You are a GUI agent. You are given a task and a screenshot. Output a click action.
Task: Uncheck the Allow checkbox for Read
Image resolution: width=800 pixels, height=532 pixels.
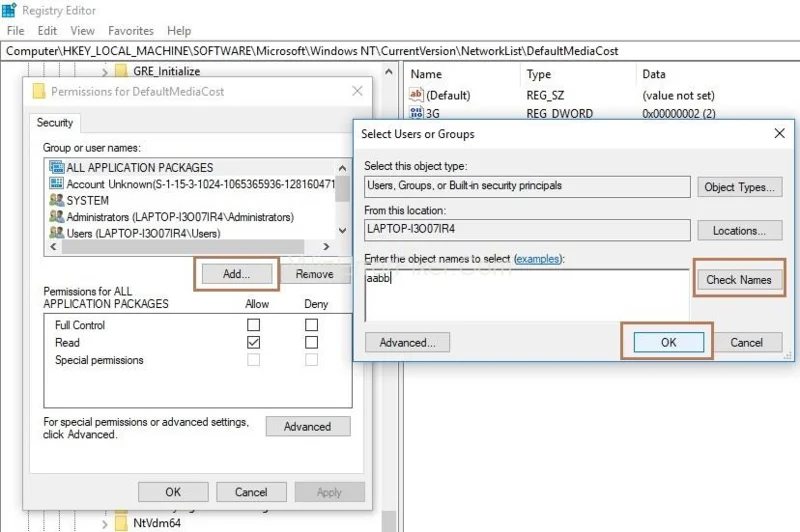(x=254, y=342)
